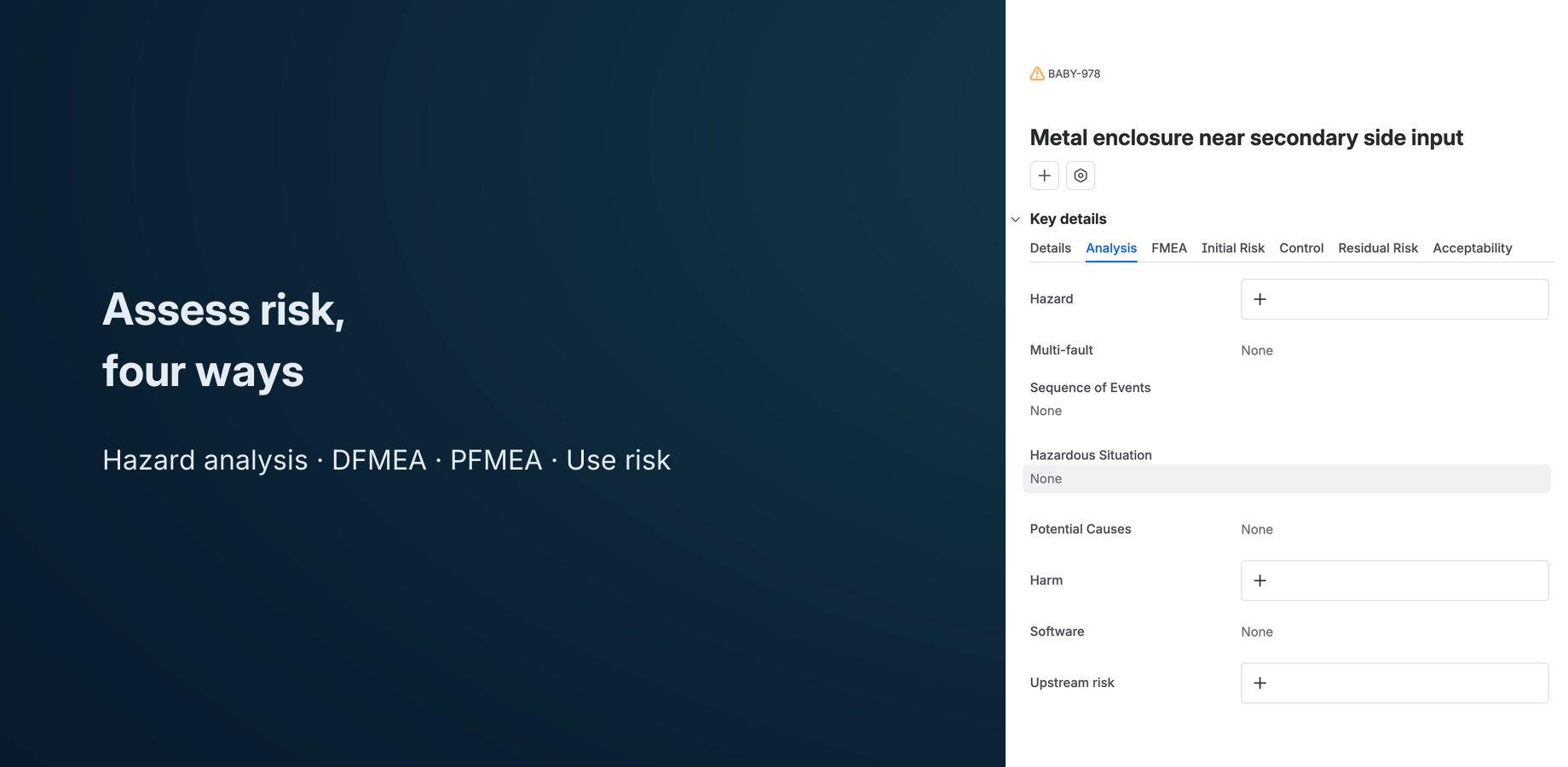The width and height of the screenshot is (1568, 767).
Task: Click the Upstream risk field label
Action: coord(1072,683)
